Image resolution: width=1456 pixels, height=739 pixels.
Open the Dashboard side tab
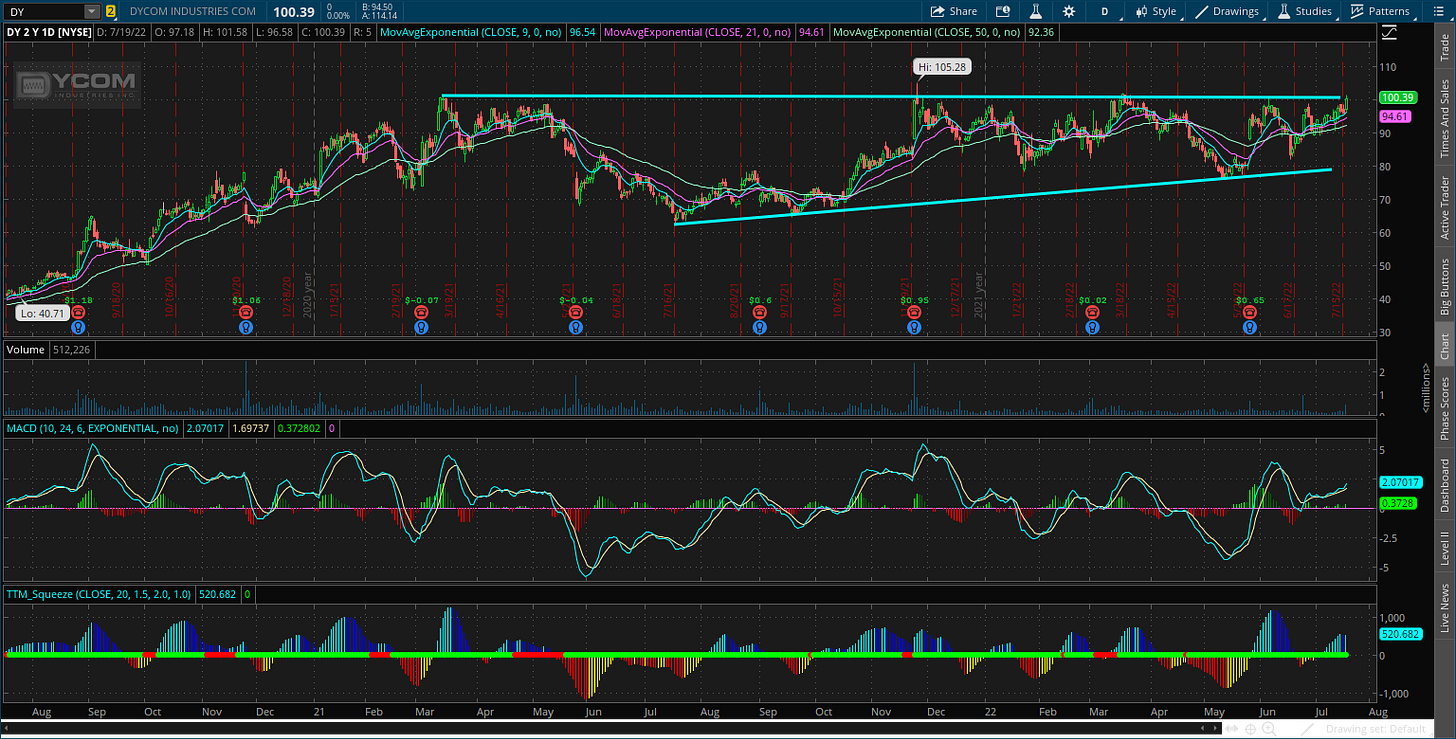coord(1443,485)
